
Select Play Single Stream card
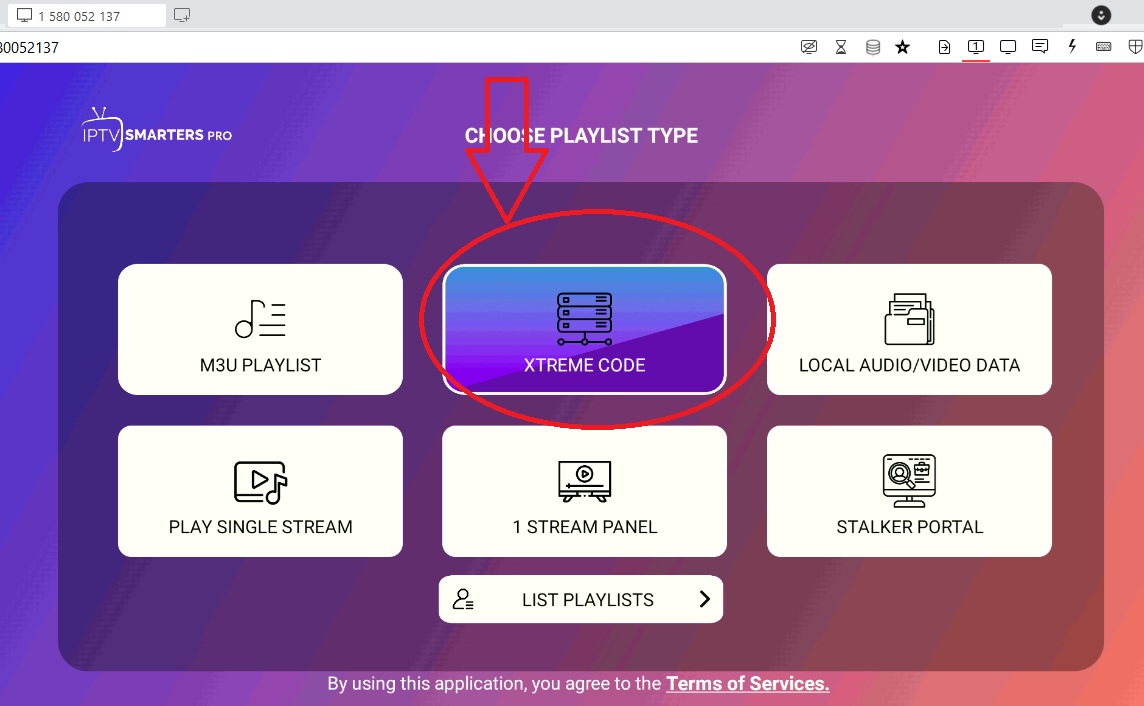tap(260, 491)
